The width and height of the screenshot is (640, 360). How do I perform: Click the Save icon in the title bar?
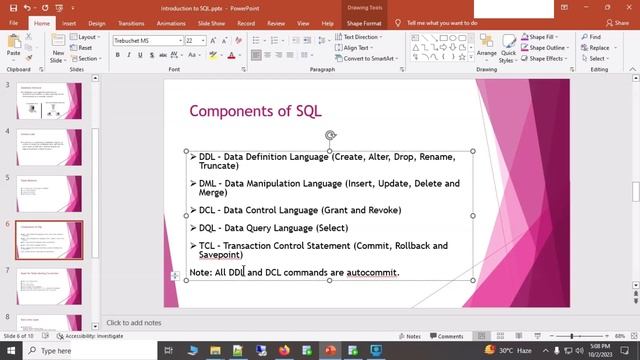[13, 8]
